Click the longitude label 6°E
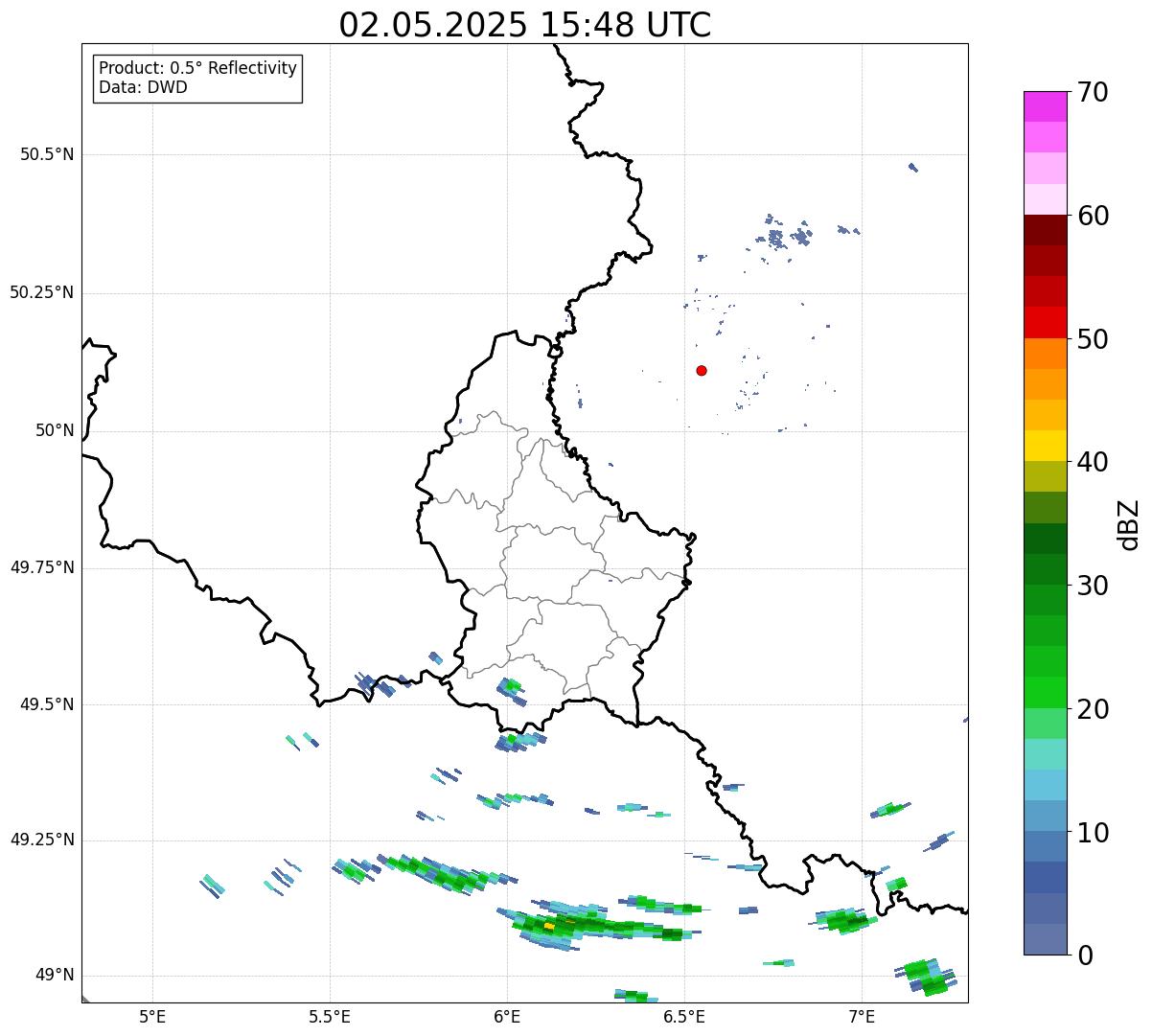 [x=508, y=1017]
